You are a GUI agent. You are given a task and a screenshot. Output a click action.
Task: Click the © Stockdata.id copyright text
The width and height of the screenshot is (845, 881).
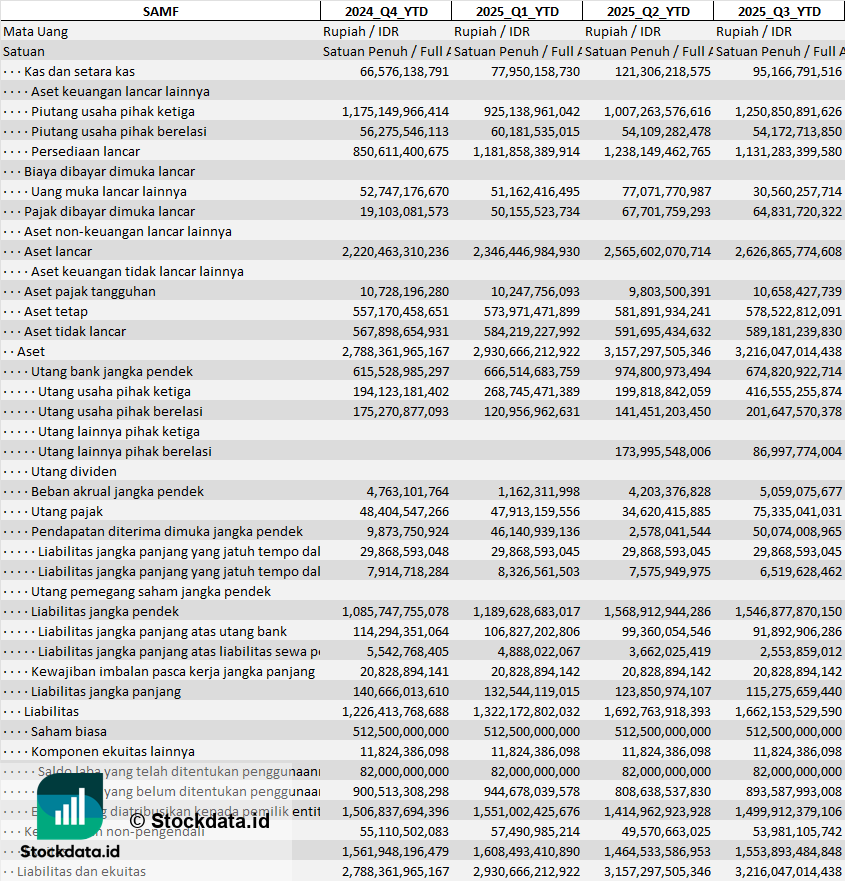(199, 821)
